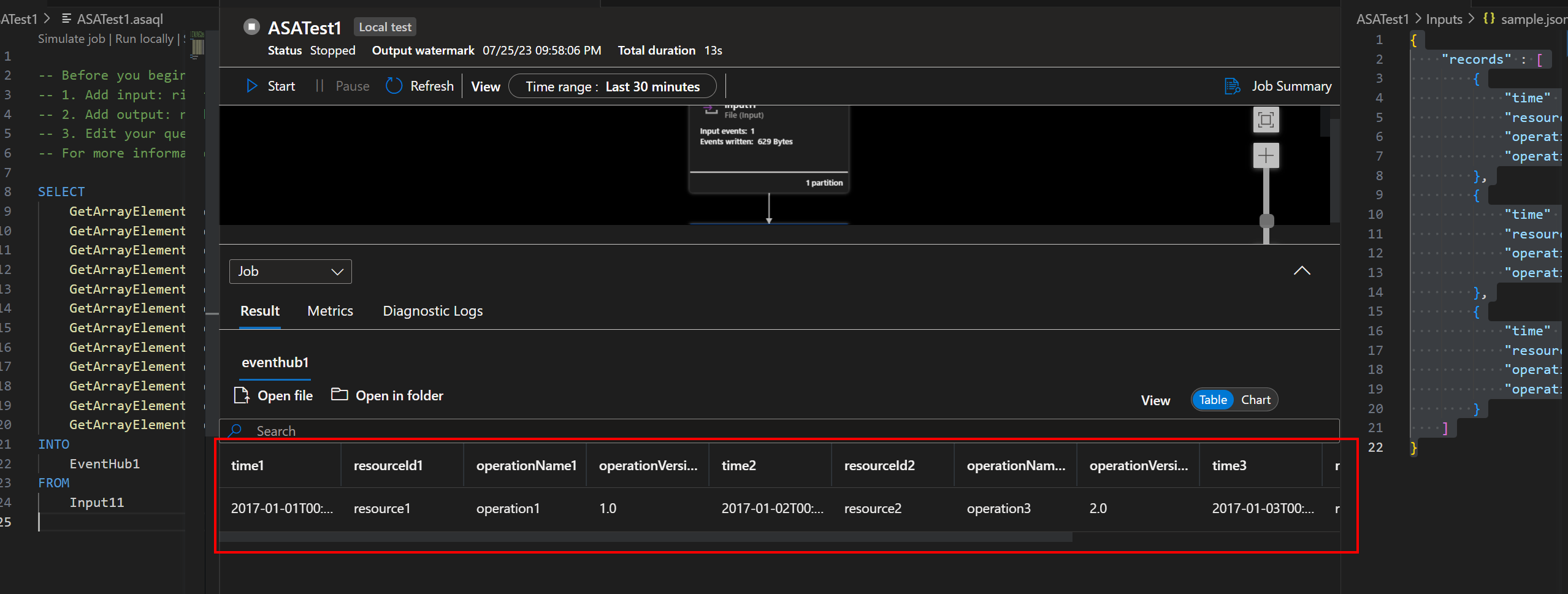Screen dimensions: 1568x594
Task: Refresh the local test results
Action: (421, 86)
